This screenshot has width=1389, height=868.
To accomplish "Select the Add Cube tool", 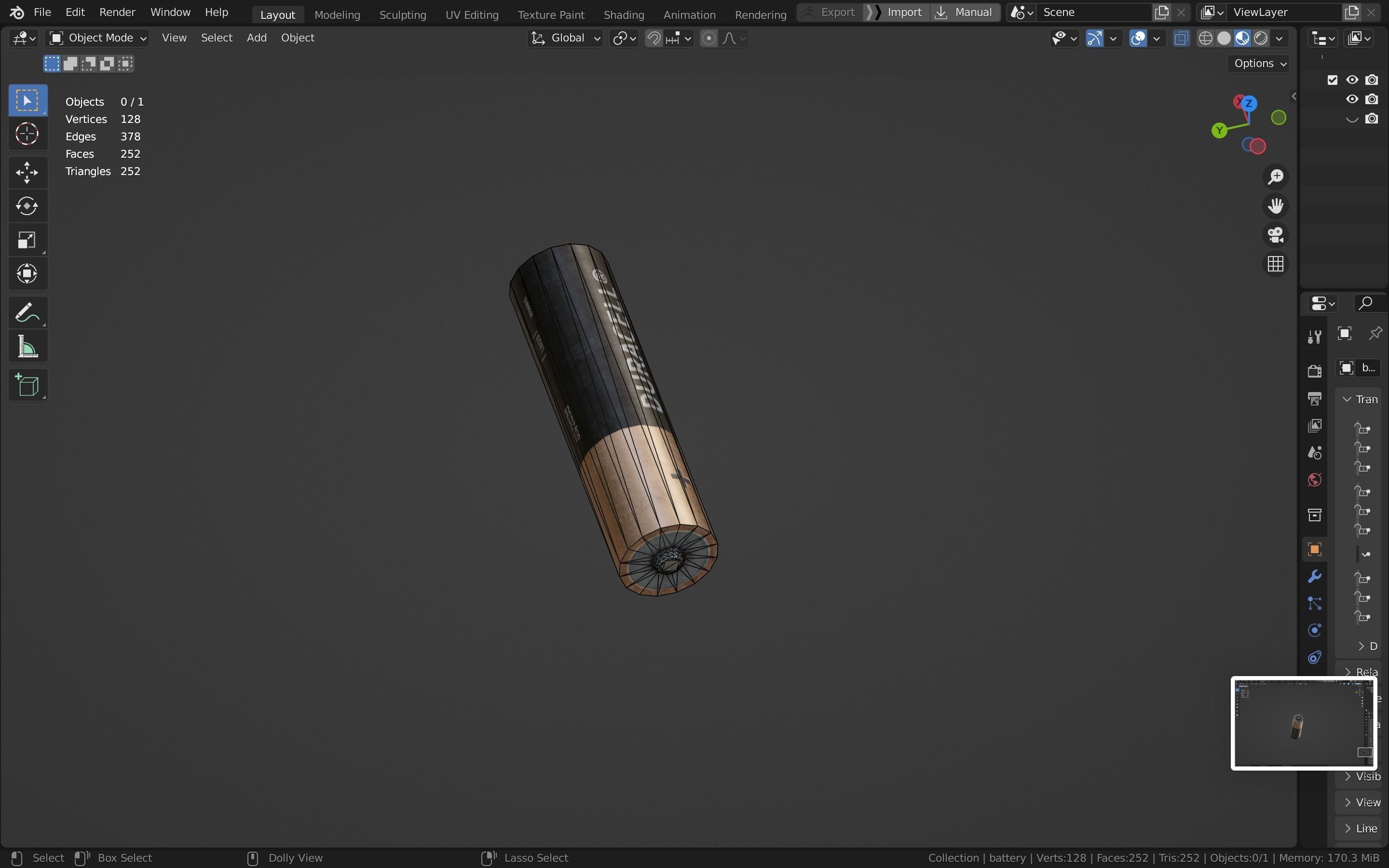I will pyautogui.click(x=27, y=385).
